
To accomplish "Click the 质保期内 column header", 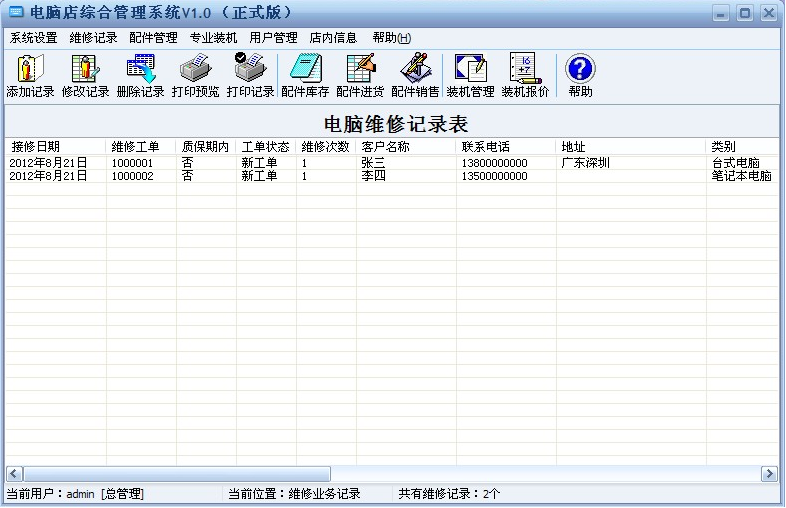I will (x=206, y=146).
